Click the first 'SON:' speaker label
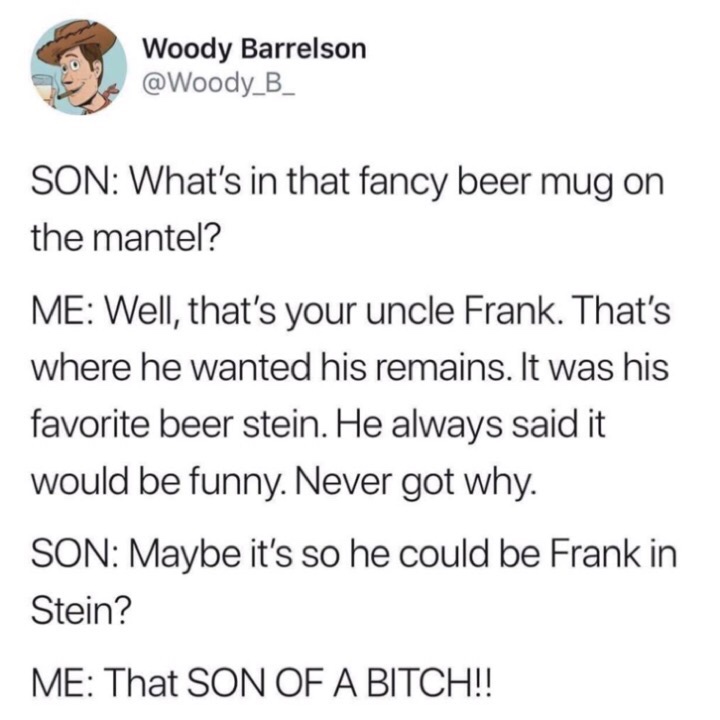This screenshot has width=720, height=720. 77,182
